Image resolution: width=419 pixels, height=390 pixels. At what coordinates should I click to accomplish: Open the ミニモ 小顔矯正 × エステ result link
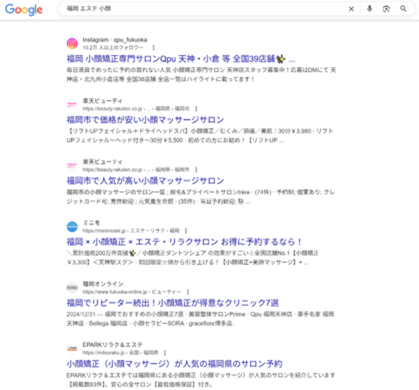(x=184, y=242)
